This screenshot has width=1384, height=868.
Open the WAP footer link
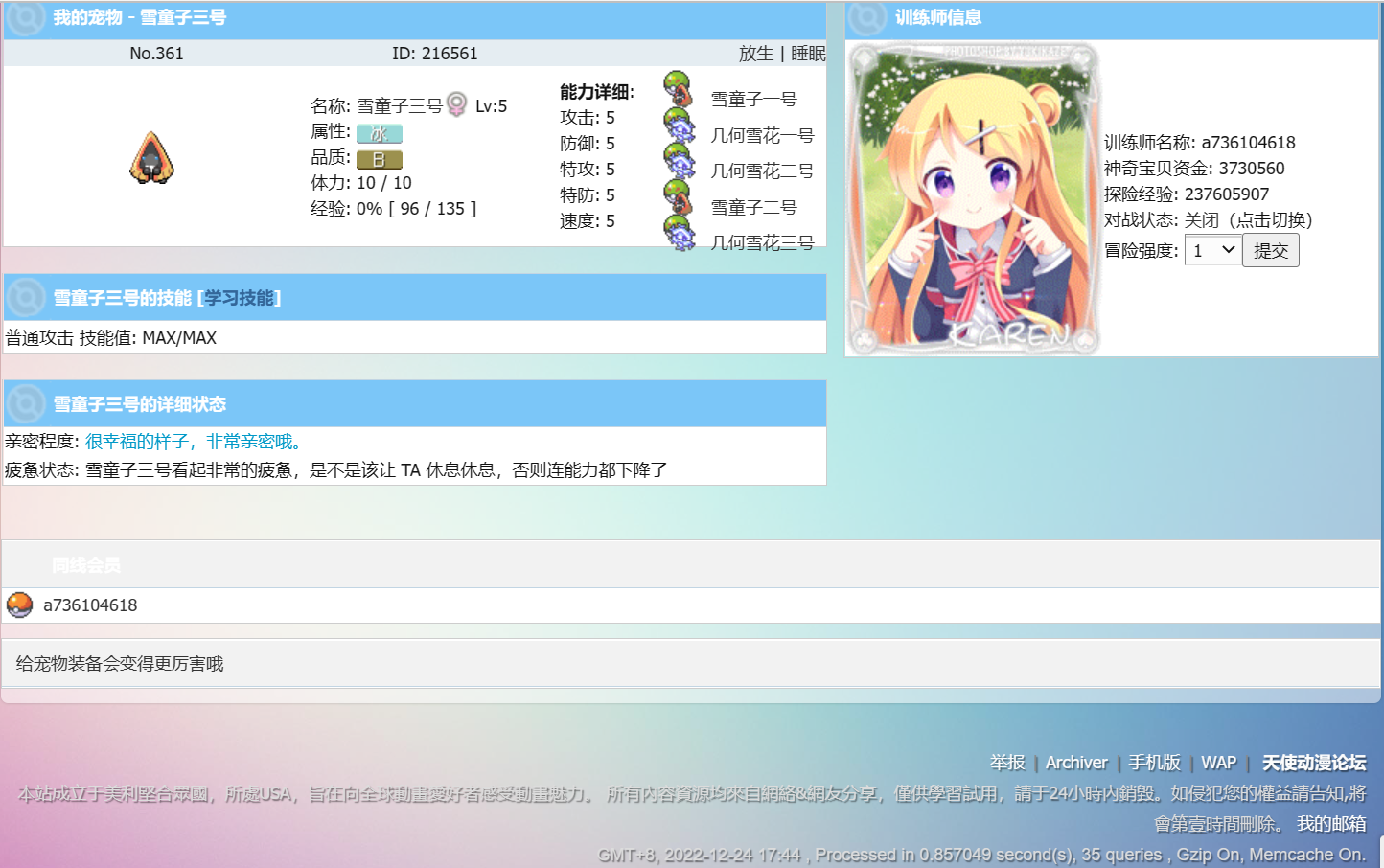pyautogui.click(x=1219, y=762)
